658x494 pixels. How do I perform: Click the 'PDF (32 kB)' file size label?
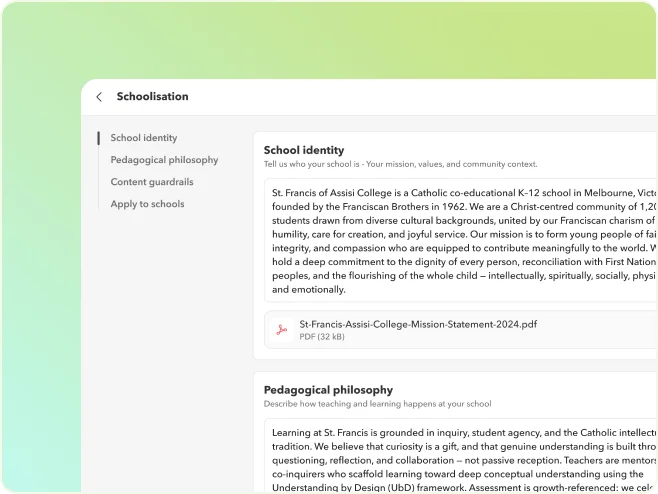pos(322,337)
